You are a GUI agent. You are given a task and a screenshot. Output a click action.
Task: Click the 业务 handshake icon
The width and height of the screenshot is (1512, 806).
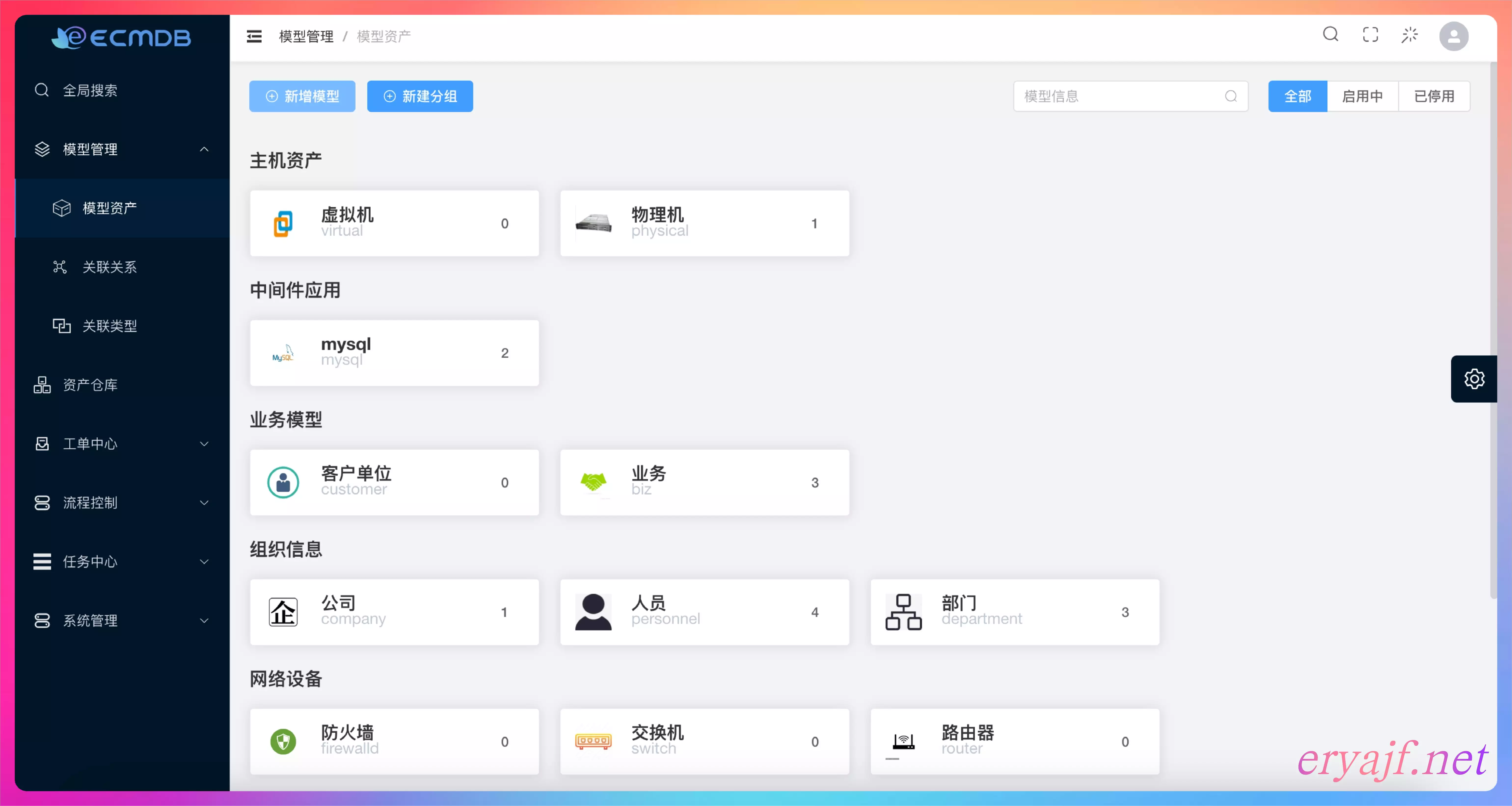[594, 483]
